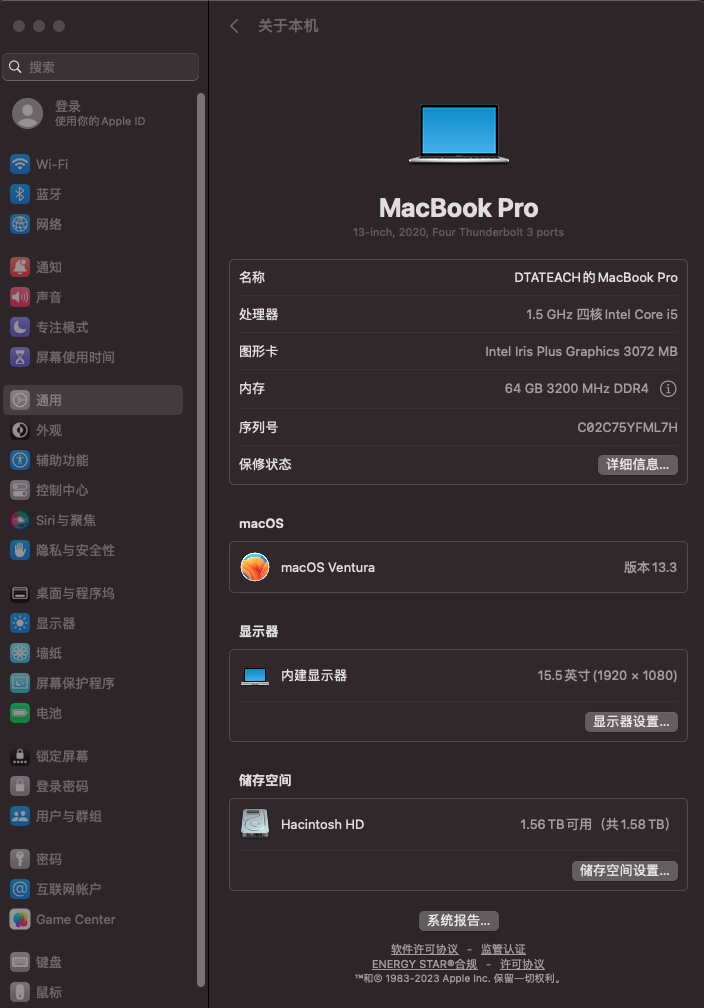Viewport: 704px width, 1008px height.
Task: Open the Bluetooth (蓝牙) icon
Action: tap(20, 194)
